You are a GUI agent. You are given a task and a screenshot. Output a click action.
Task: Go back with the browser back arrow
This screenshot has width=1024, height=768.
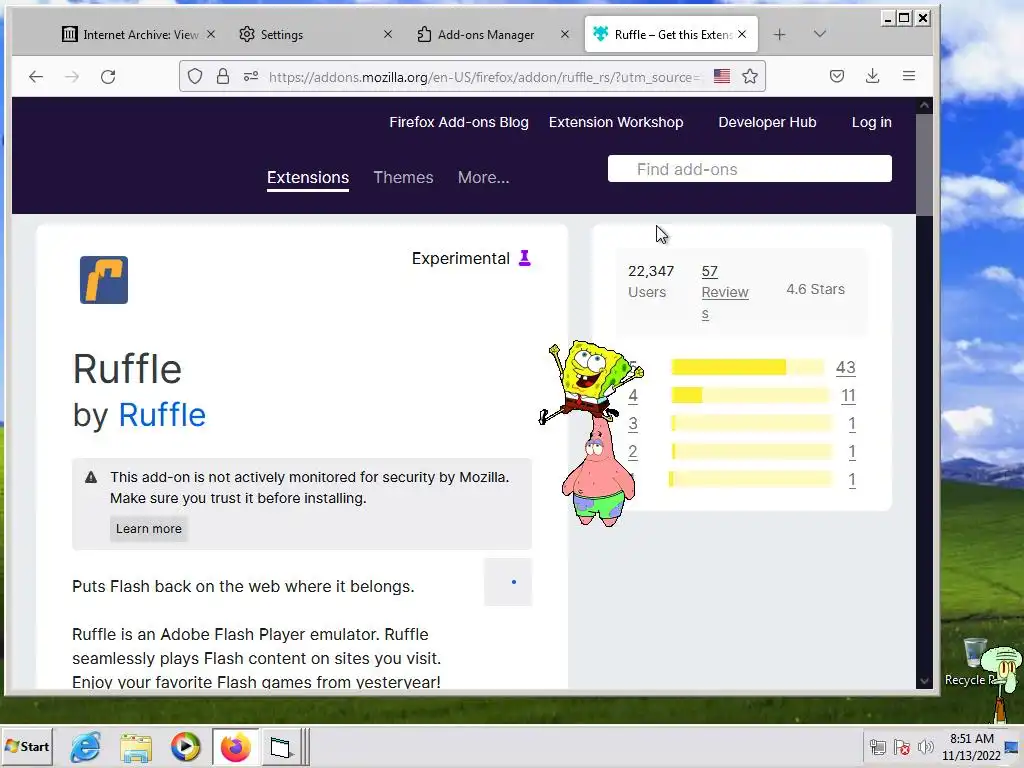click(x=36, y=77)
